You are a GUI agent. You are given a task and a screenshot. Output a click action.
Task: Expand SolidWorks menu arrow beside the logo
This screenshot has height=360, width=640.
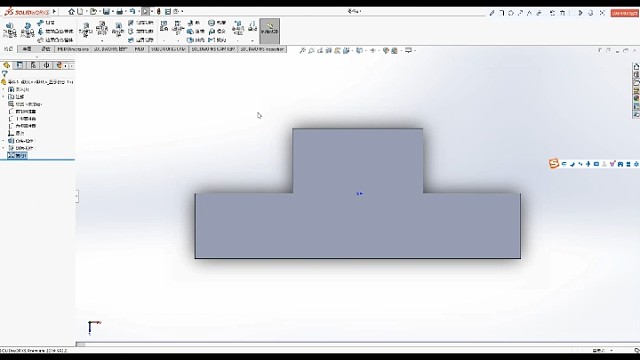[54, 11]
